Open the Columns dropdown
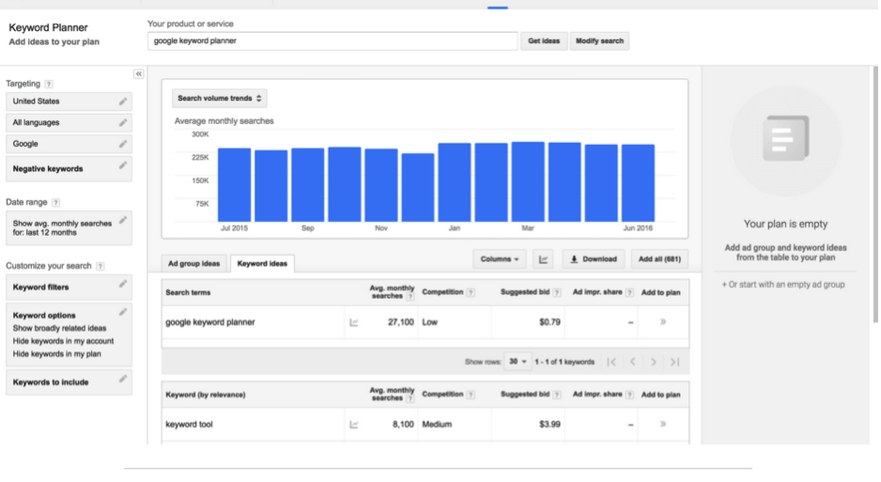 (499, 259)
